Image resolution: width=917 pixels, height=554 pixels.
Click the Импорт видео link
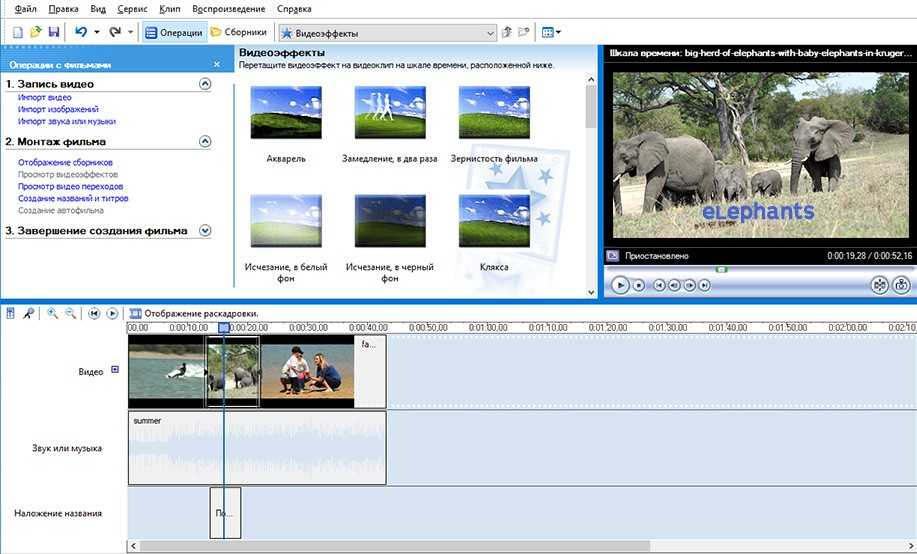point(44,97)
